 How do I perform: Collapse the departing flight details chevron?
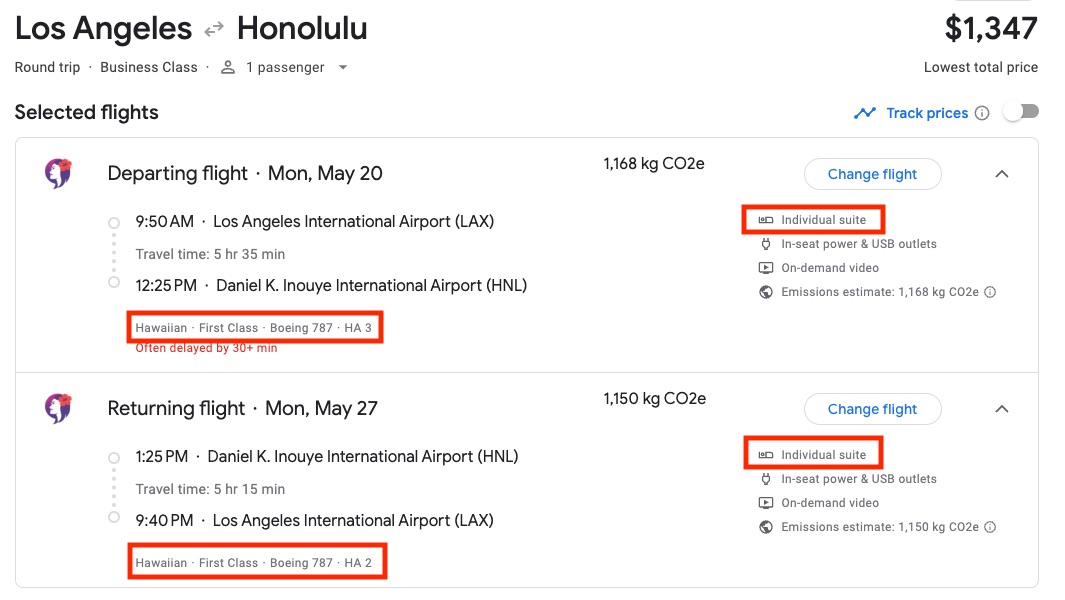pos(1001,173)
